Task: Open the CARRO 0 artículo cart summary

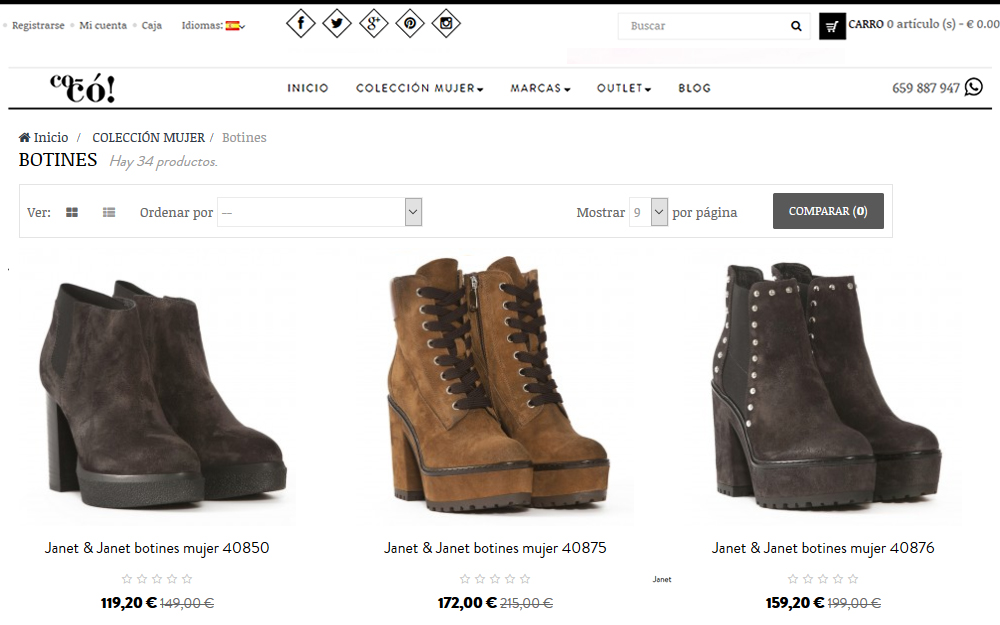Action: click(923, 24)
